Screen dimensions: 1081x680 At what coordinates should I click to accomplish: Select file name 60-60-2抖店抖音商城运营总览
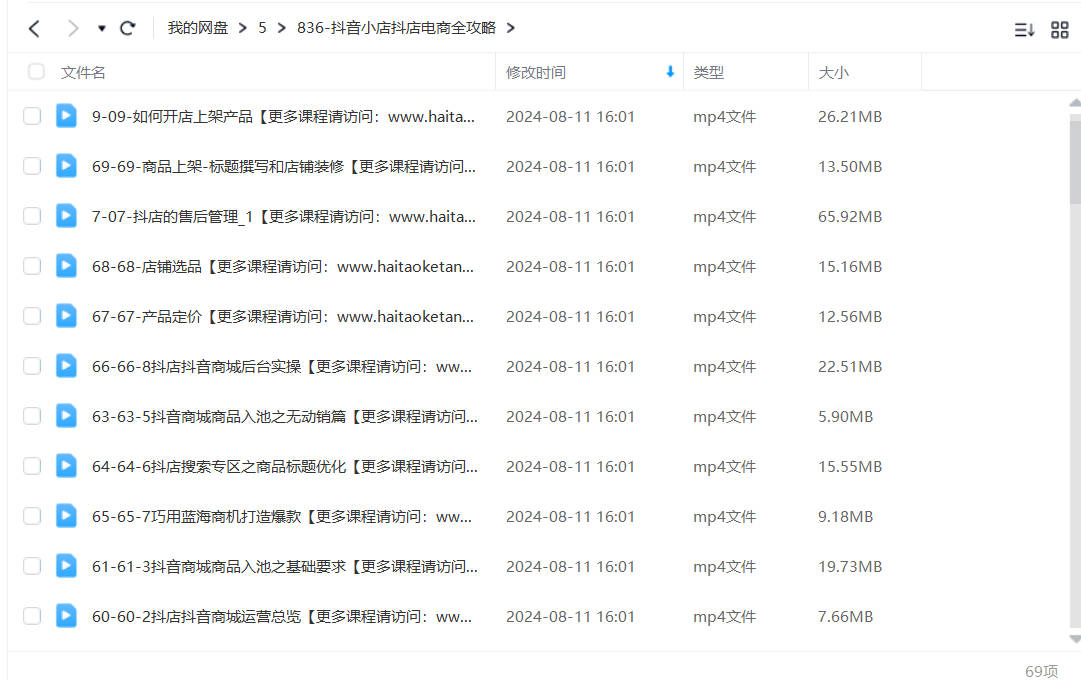282,617
